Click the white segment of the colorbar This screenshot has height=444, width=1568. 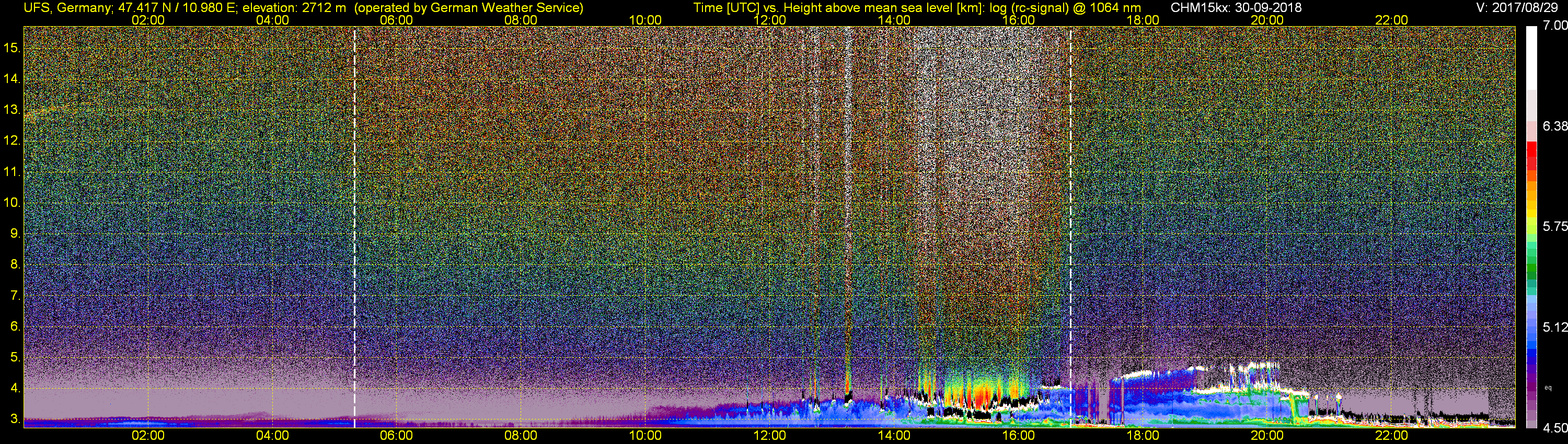(x=1531, y=58)
